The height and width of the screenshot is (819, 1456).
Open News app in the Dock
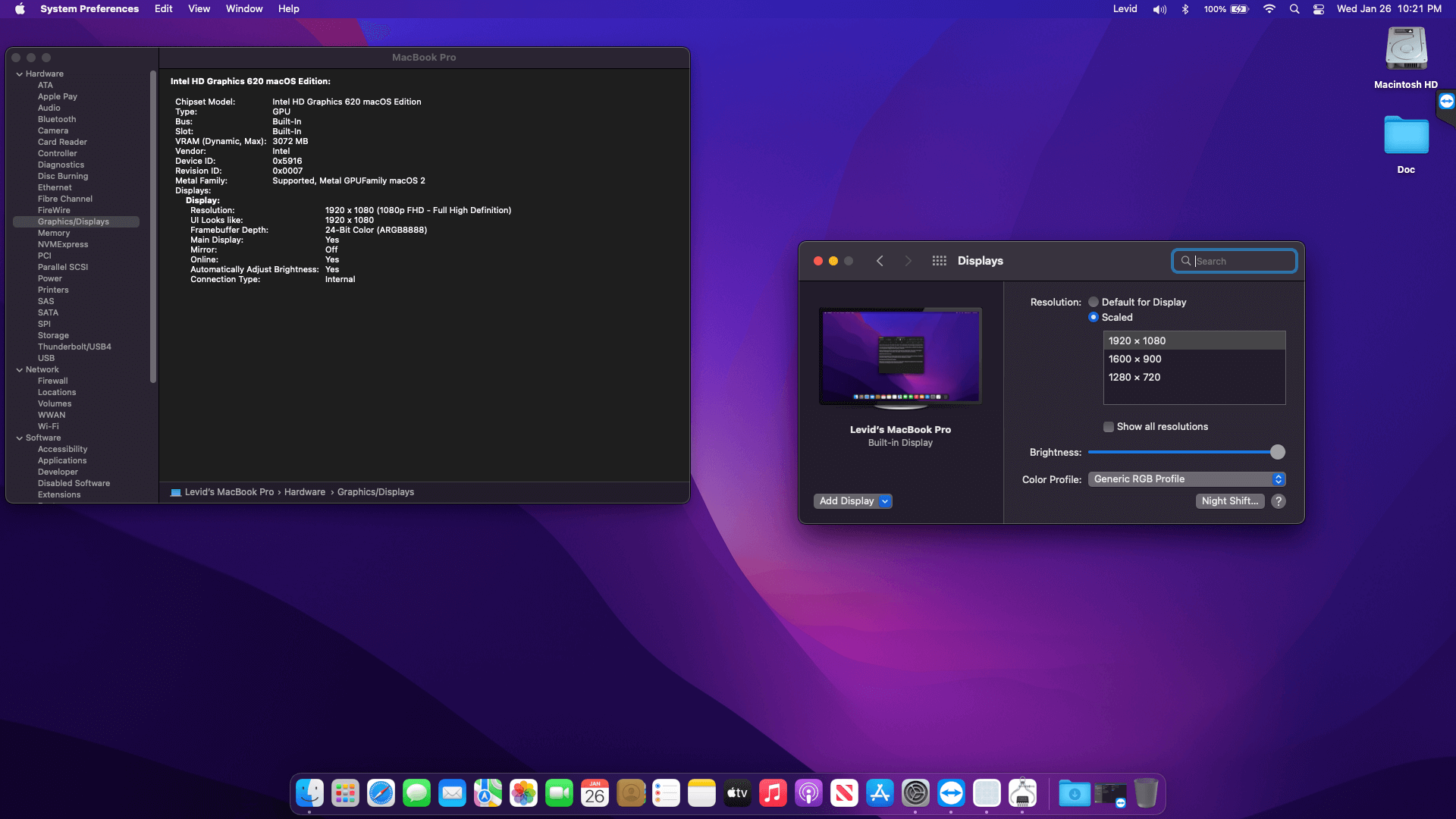click(x=844, y=793)
